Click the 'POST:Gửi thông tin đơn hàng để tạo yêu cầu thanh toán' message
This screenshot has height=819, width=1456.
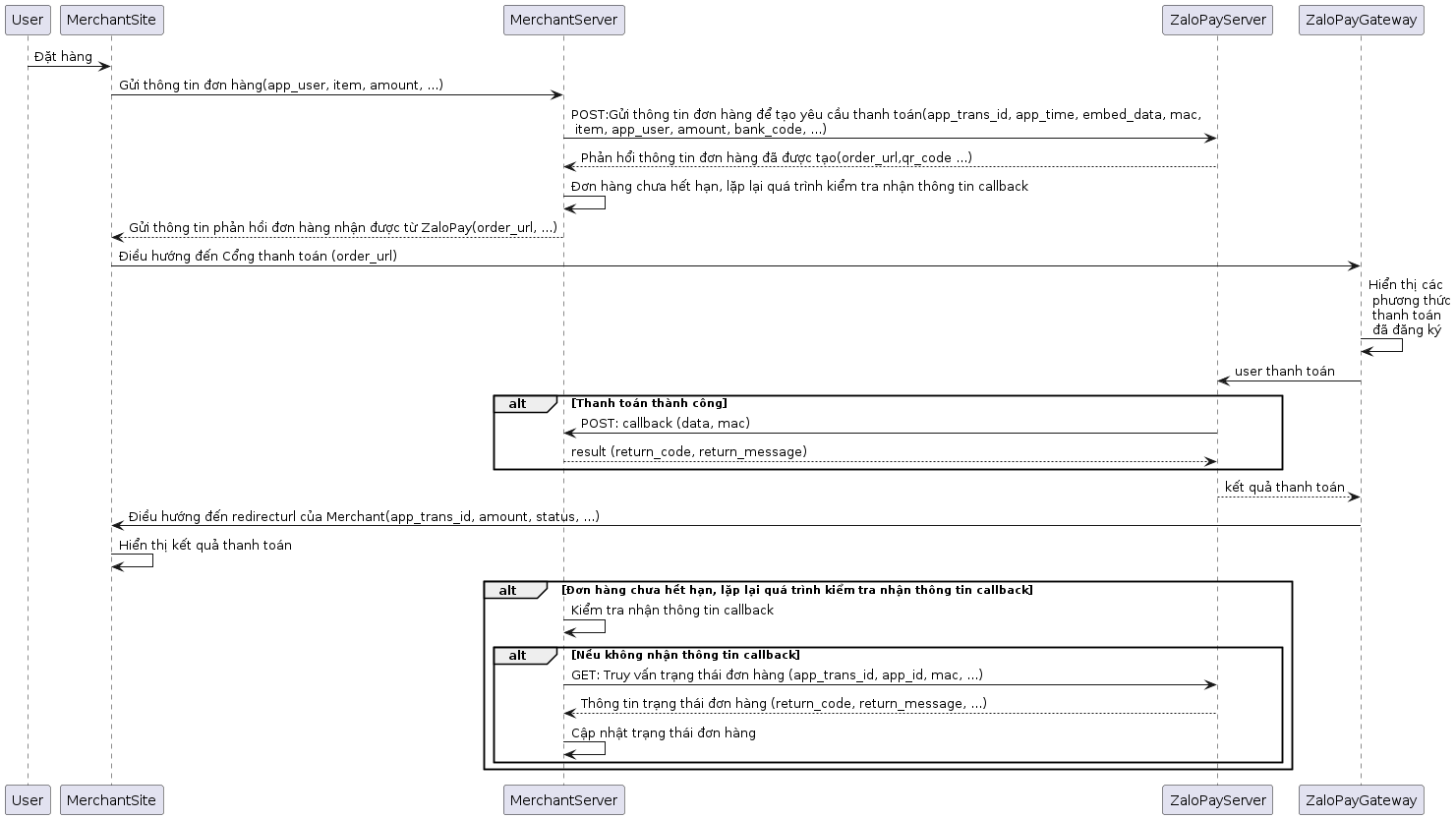pyautogui.click(x=886, y=122)
